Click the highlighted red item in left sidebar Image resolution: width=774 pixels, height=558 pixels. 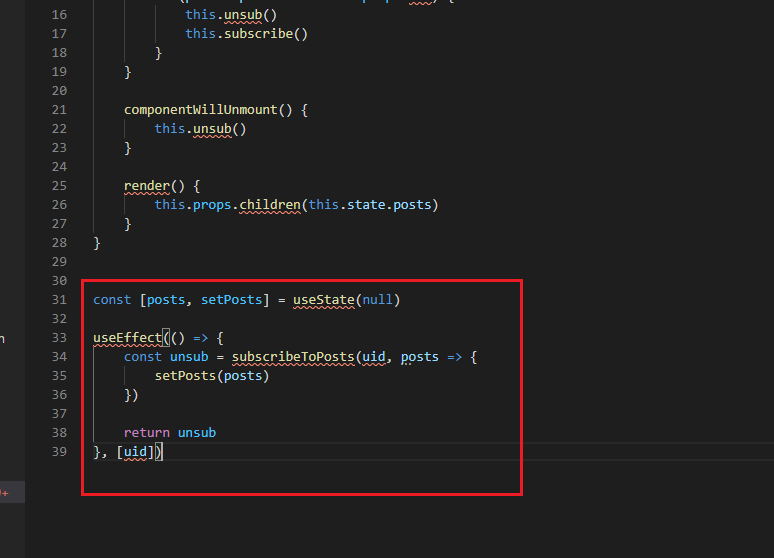[6, 492]
